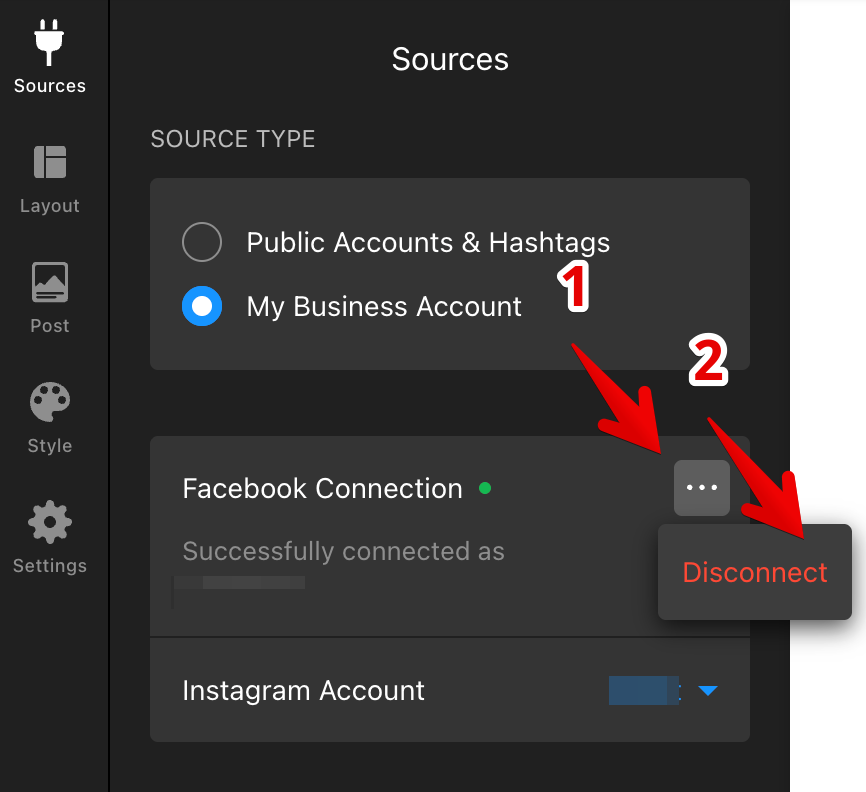This screenshot has height=792, width=866.
Task: Open the Post tab image icon
Action: [x=50, y=282]
